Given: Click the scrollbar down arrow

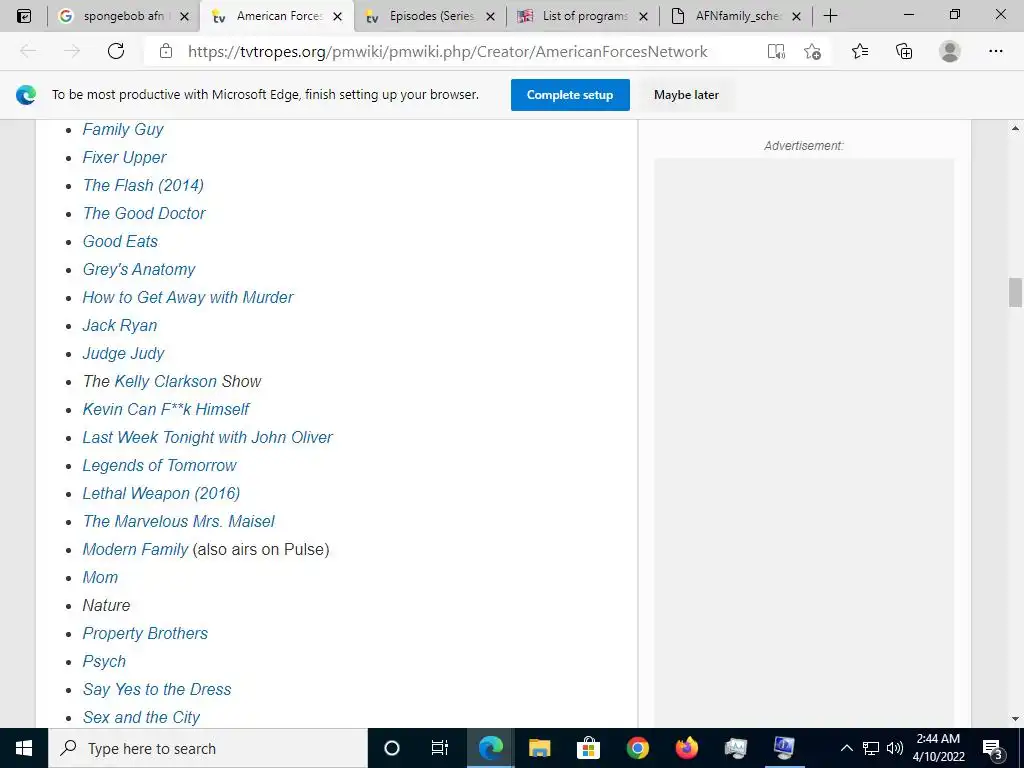Looking at the screenshot, I should (x=1015, y=719).
